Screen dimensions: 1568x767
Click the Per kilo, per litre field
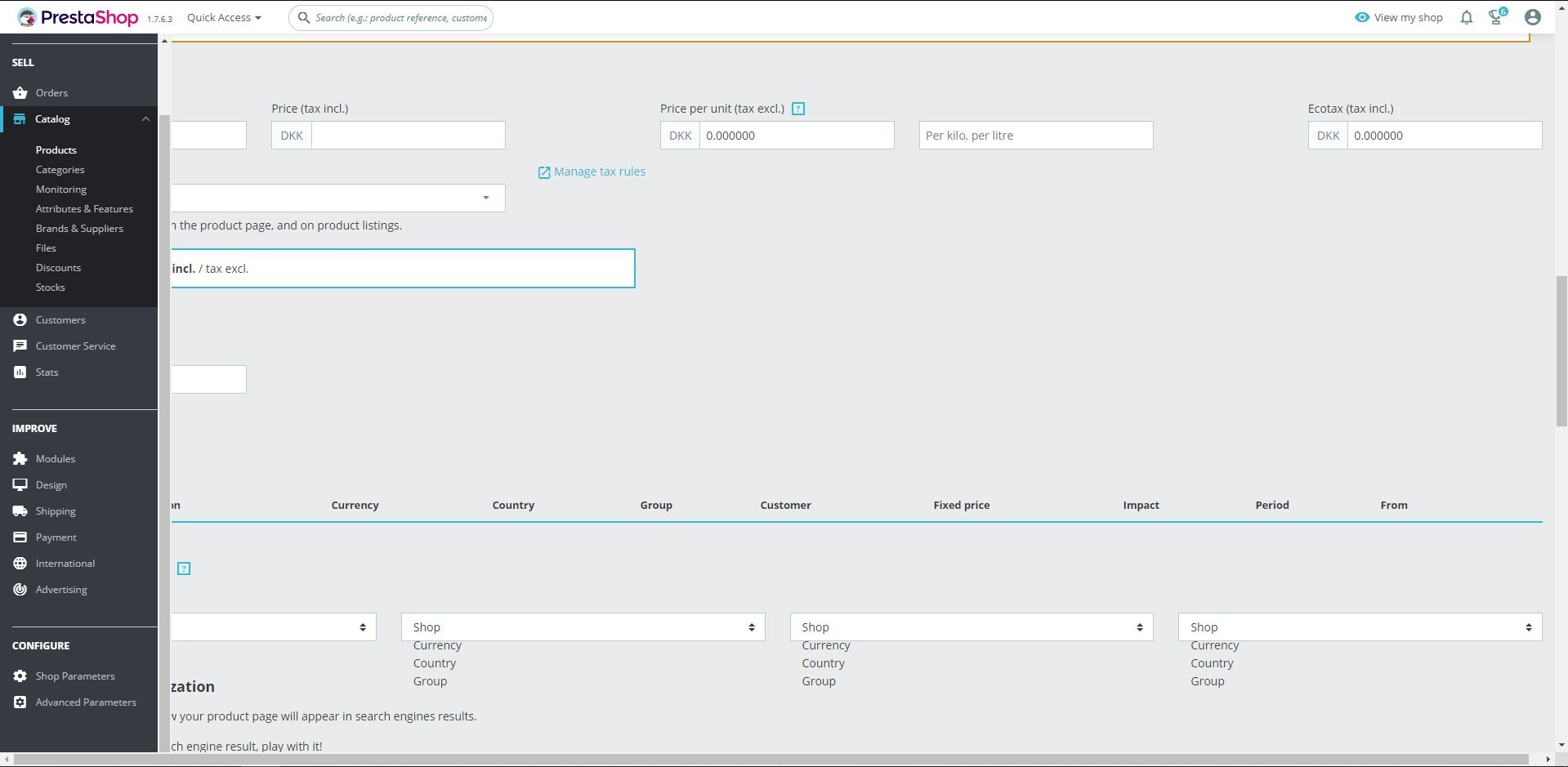coord(1036,136)
